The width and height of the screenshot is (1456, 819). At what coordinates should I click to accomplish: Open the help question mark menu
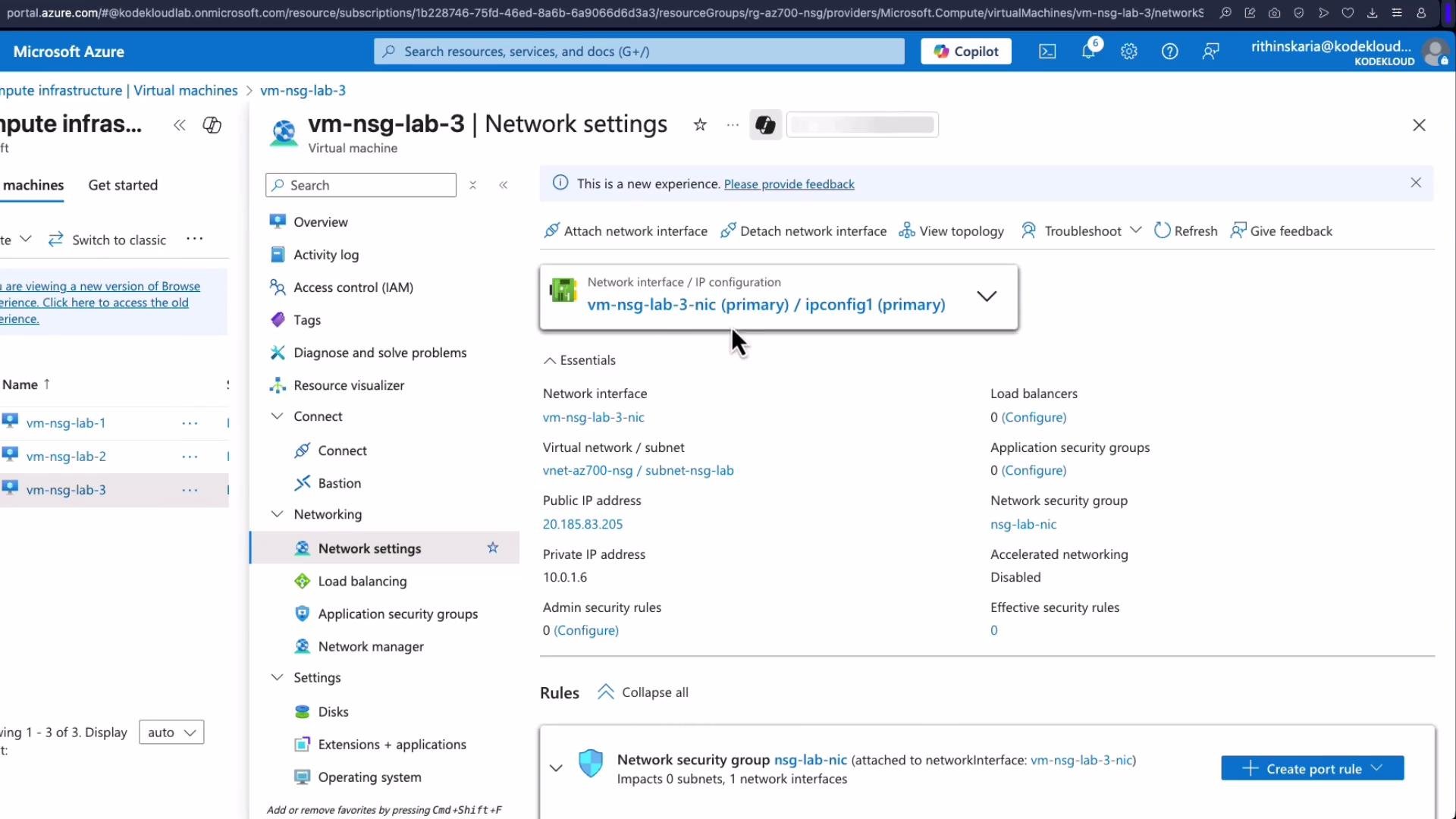point(1170,52)
